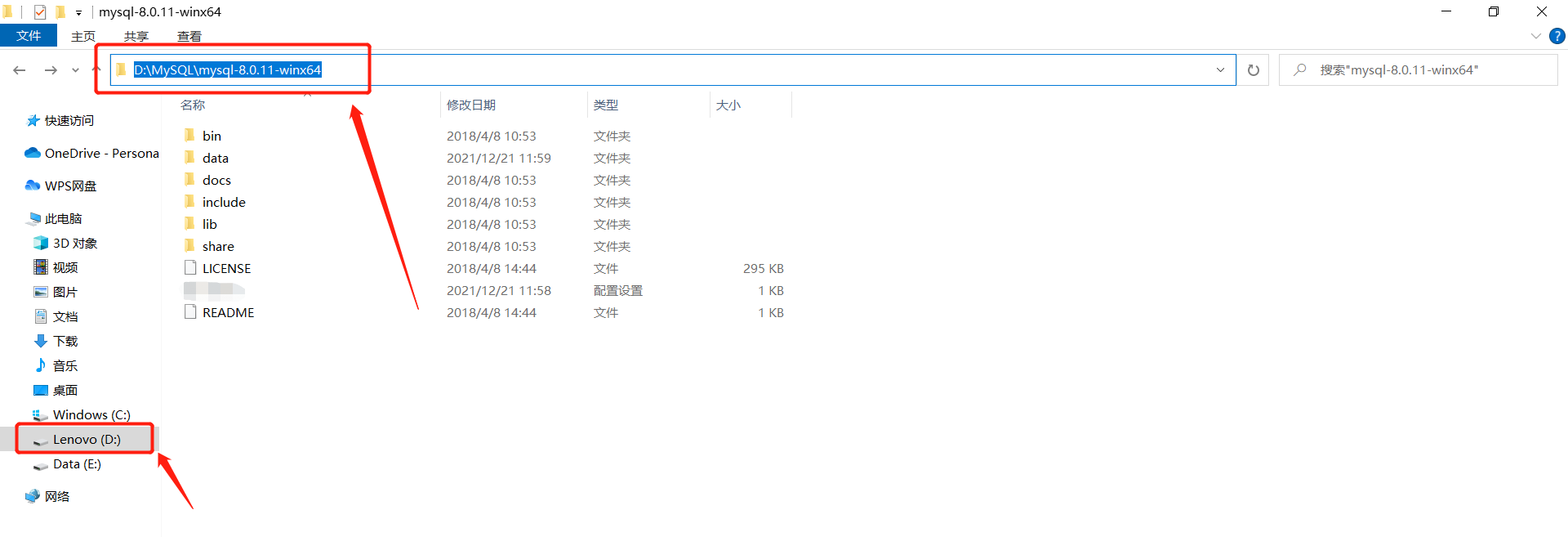Screen dimensions: 1568x537
Task: Open recent locations dropdown arrow
Action: point(75,70)
